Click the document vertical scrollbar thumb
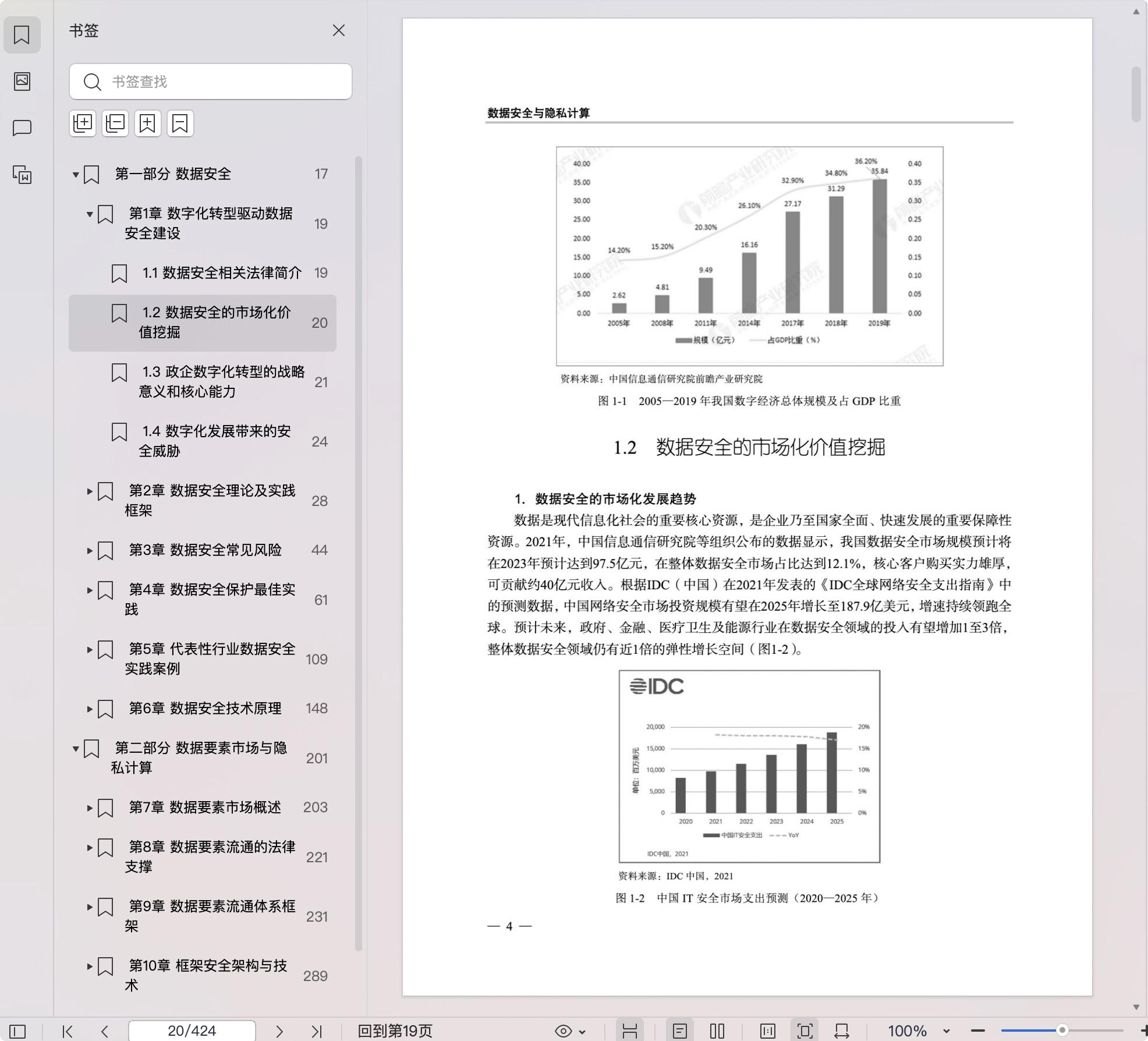The image size is (1148, 1041). (1136, 94)
